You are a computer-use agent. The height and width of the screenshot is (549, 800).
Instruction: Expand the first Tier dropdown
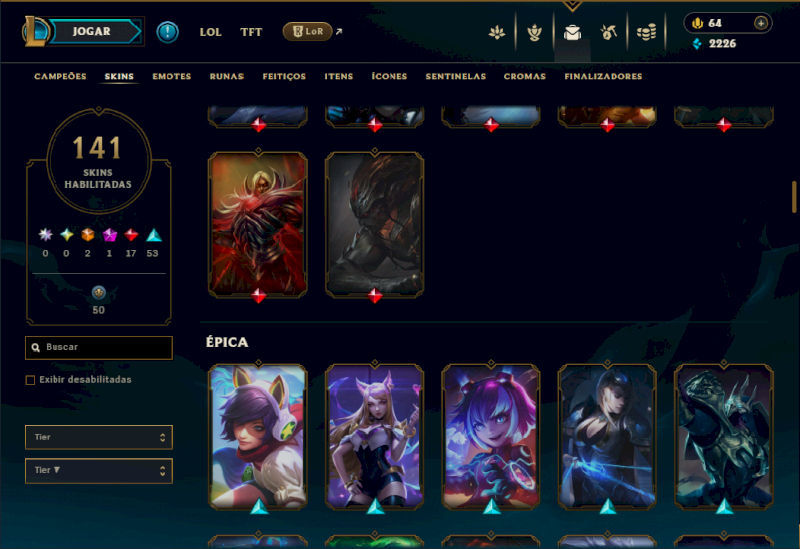tap(99, 437)
